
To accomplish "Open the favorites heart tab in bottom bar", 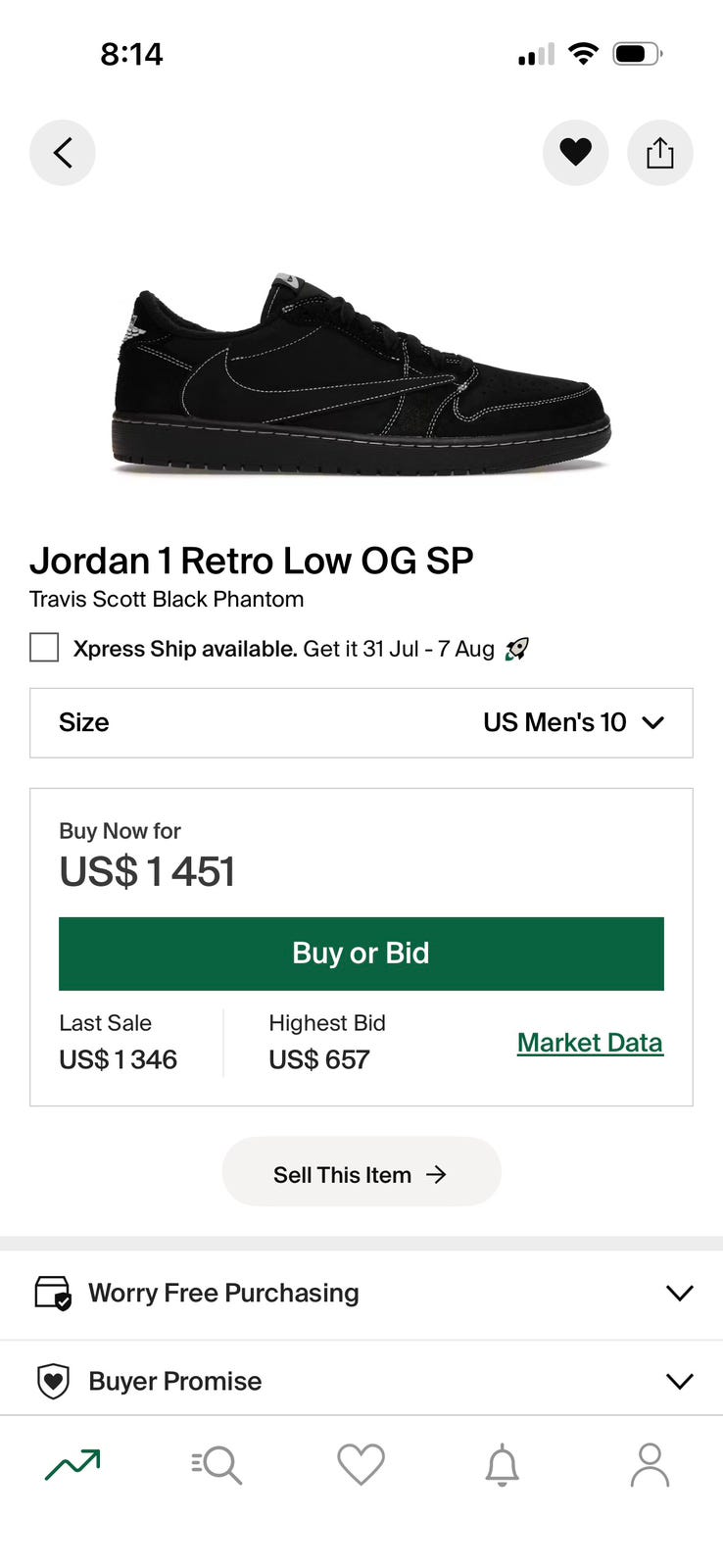I will click(361, 1465).
